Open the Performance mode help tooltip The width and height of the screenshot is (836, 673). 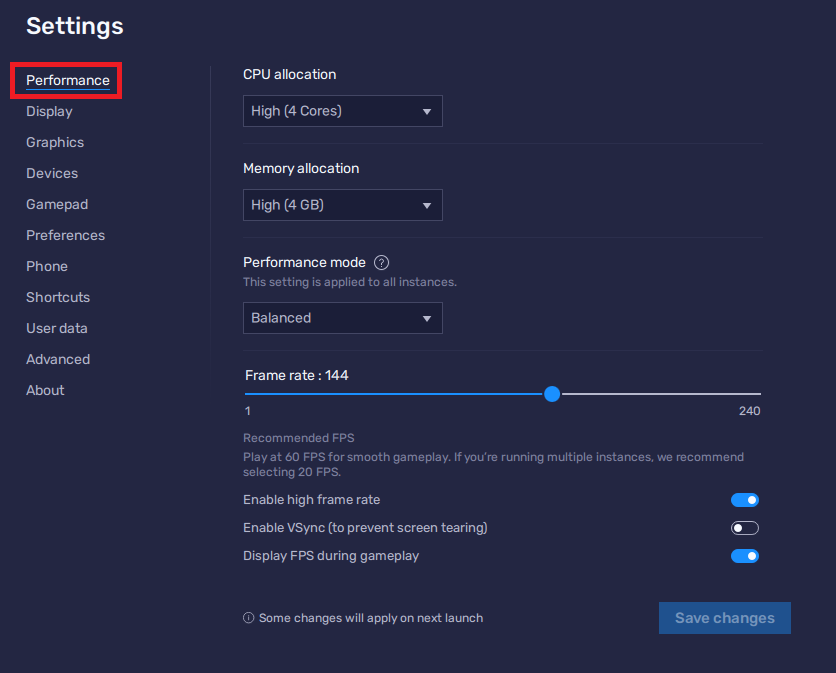(381, 262)
